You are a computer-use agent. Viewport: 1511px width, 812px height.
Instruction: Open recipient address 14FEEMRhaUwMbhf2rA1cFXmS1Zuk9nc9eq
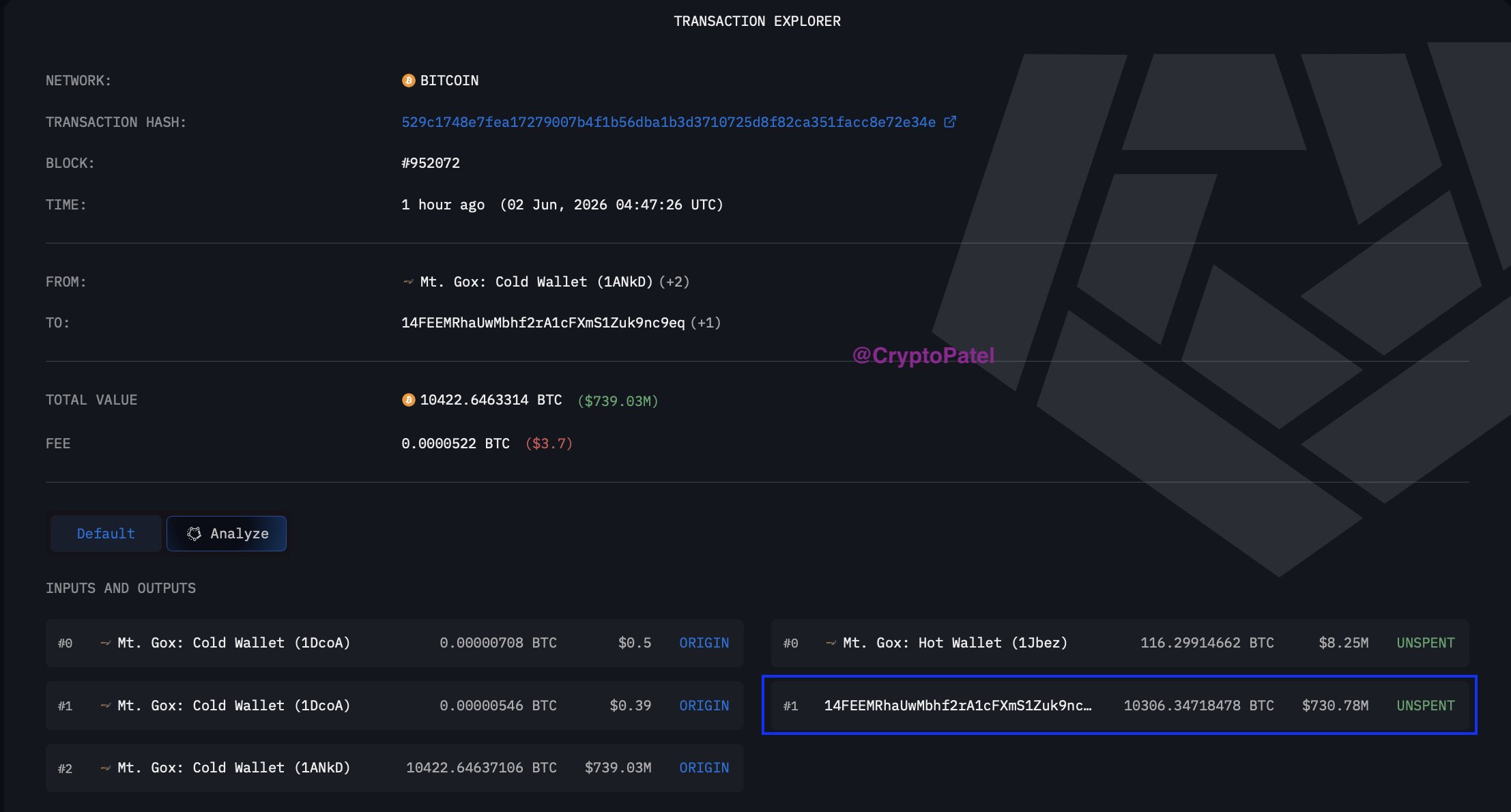[x=543, y=323]
